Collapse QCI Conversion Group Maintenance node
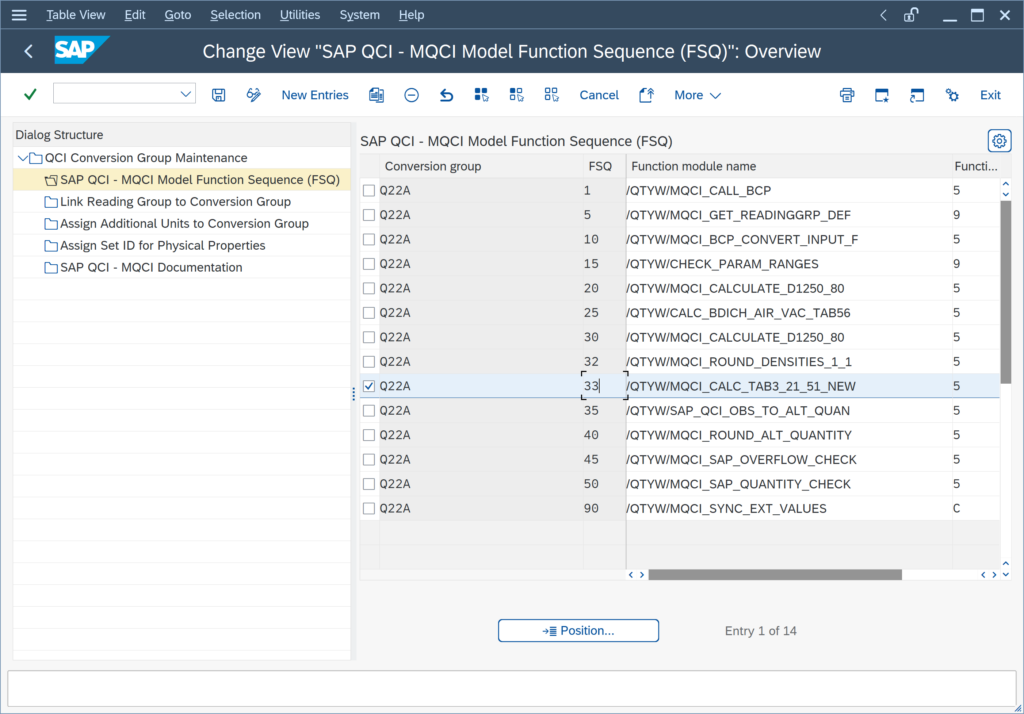This screenshot has width=1024, height=714. point(22,158)
